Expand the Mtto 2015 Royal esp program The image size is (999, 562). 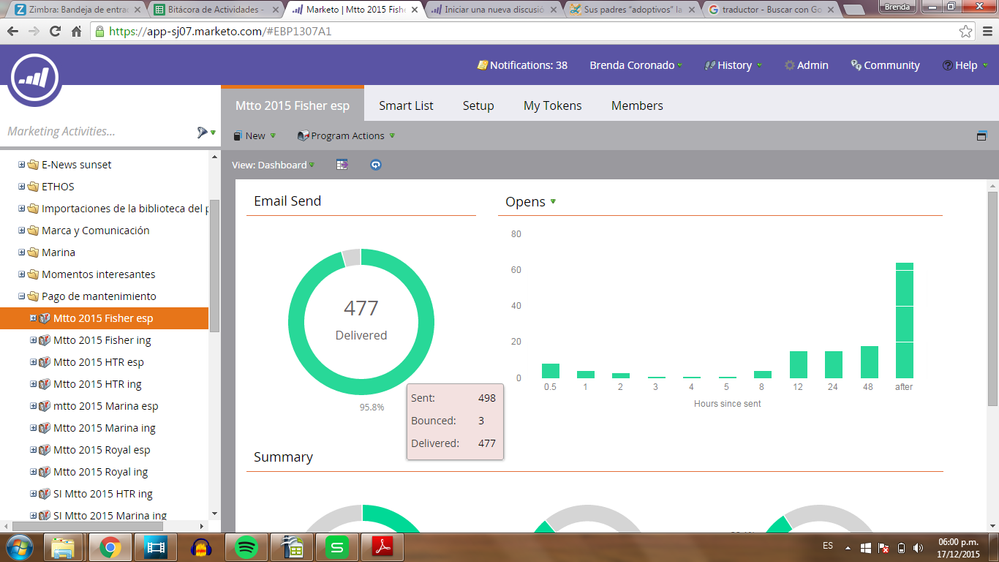33,450
